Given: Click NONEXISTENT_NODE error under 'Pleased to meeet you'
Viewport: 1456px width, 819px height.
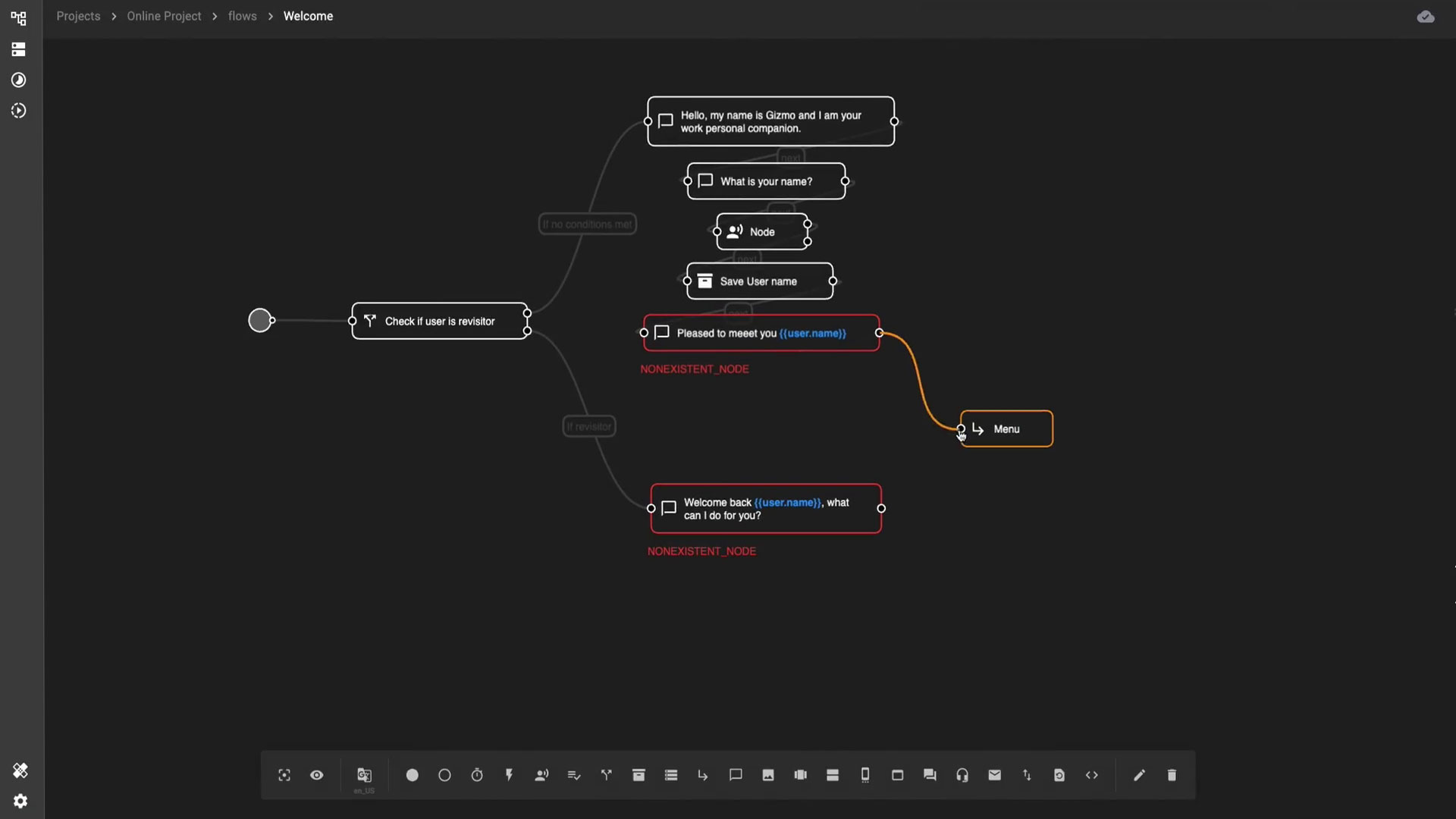Looking at the screenshot, I should tap(695, 369).
